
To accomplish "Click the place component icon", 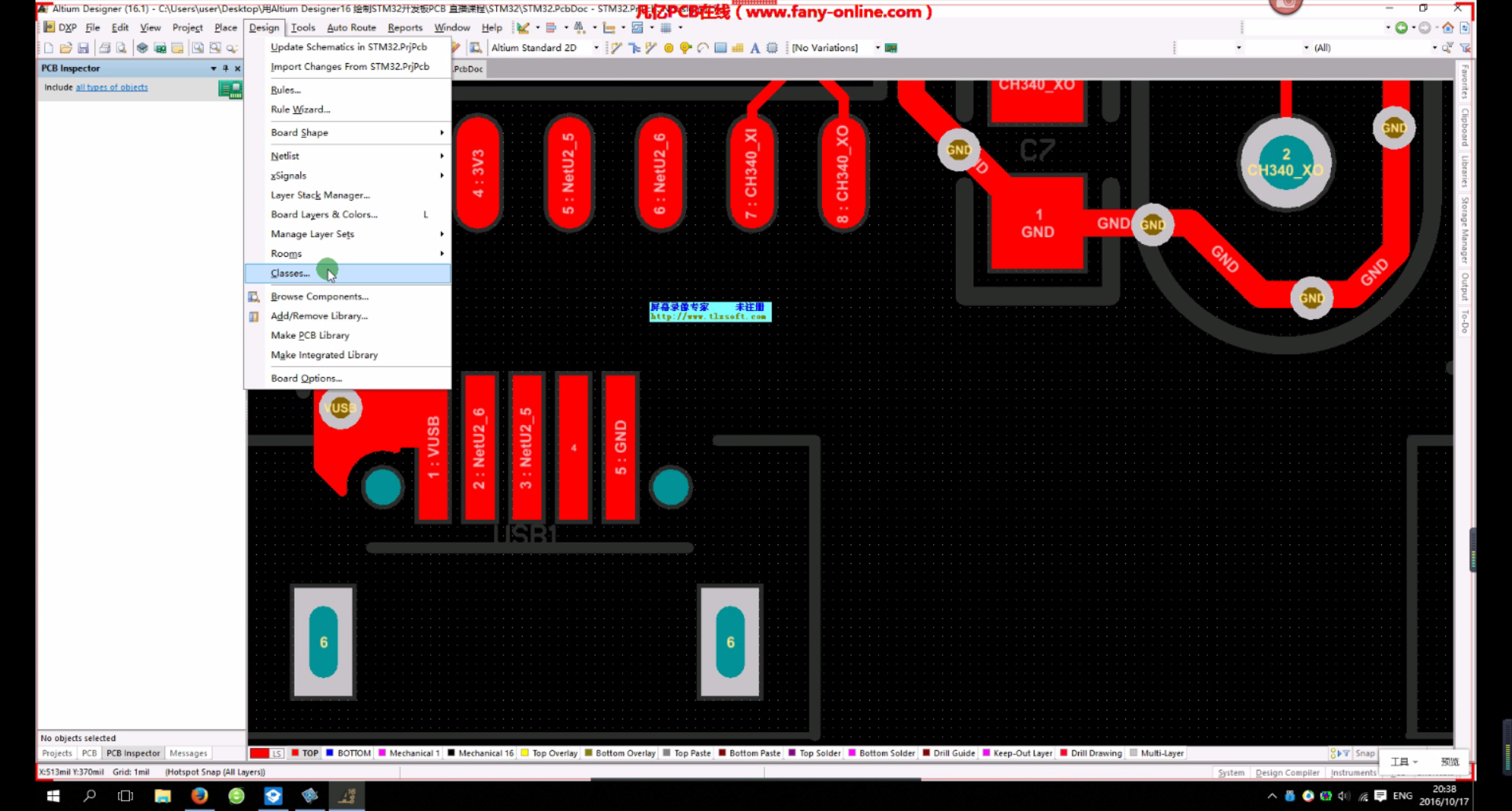I will click(x=772, y=48).
